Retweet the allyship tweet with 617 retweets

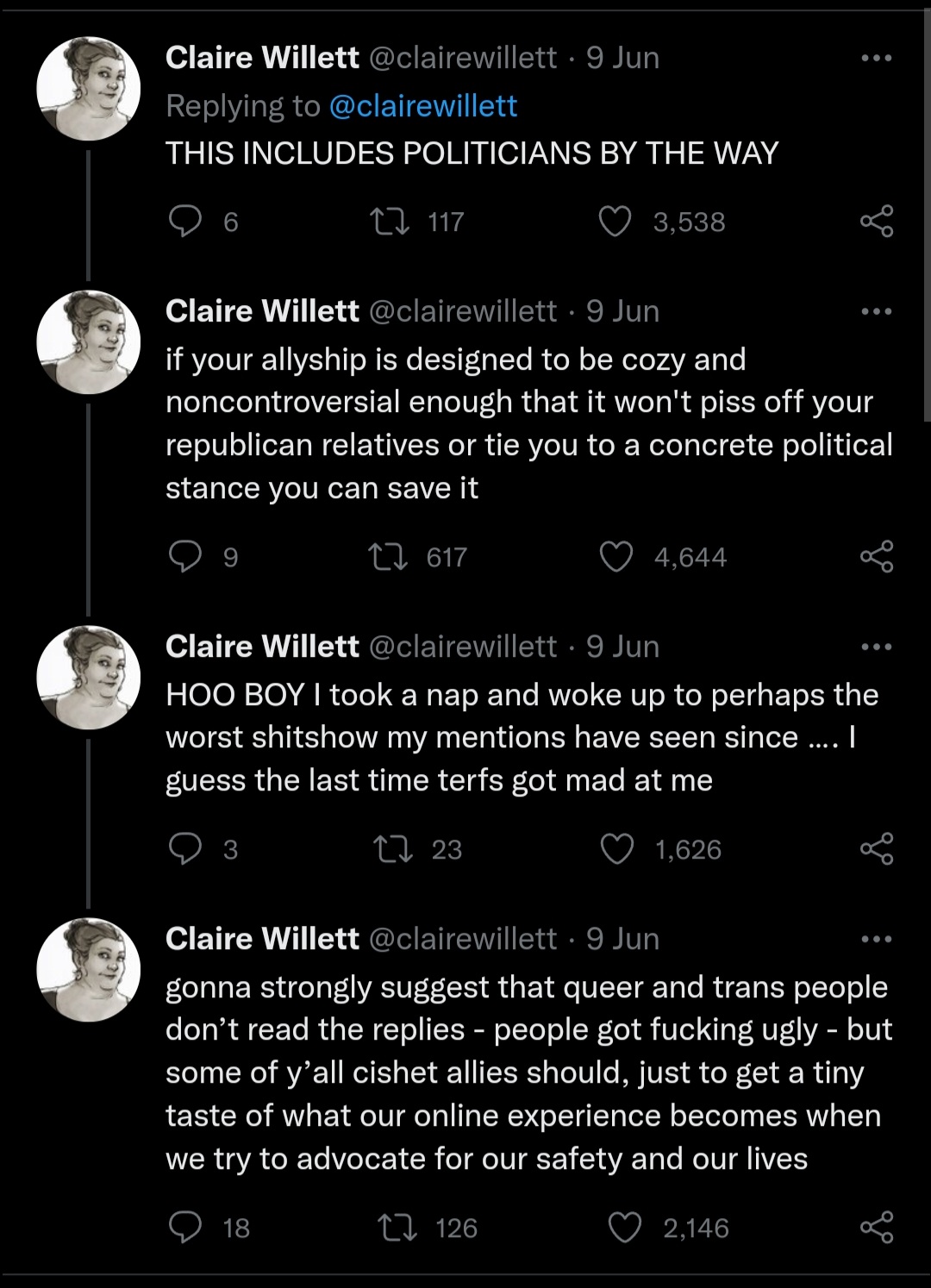389,557
